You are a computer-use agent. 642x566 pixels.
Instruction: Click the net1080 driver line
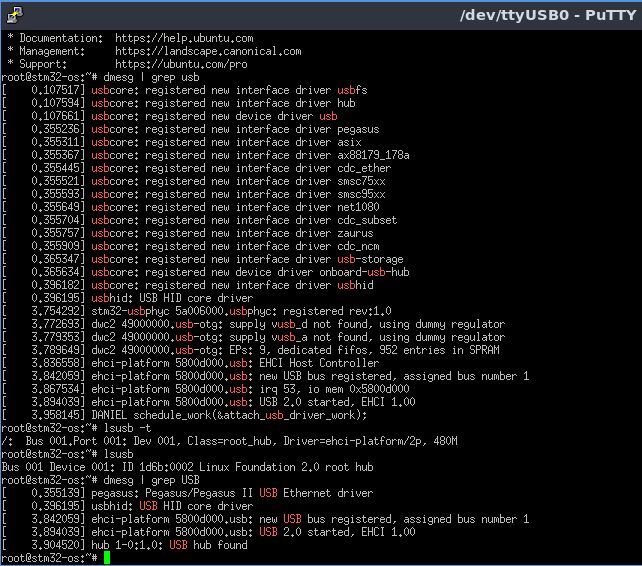(x=190, y=207)
